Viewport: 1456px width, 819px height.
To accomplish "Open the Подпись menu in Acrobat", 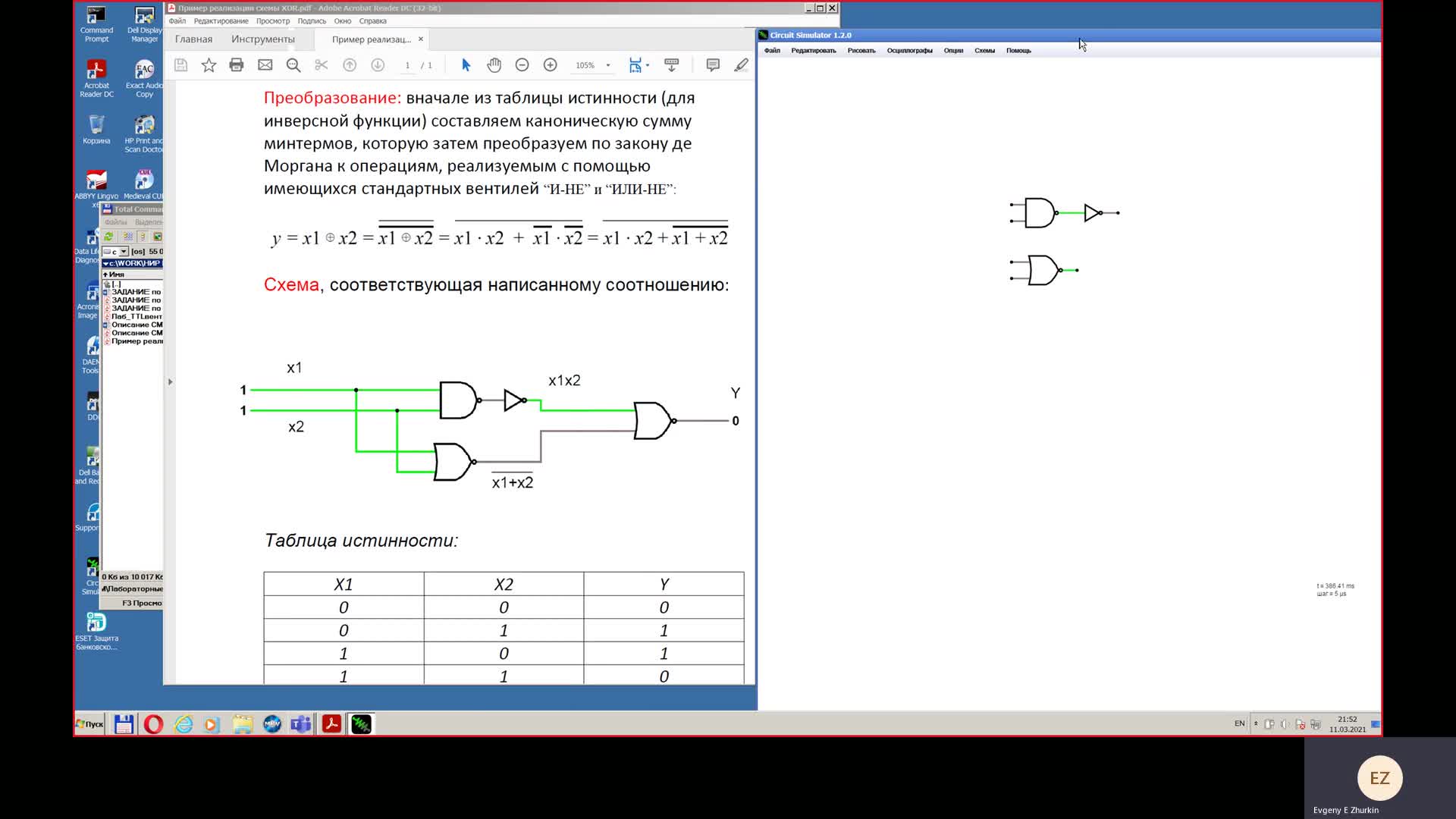I will pyautogui.click(x=312, y=21).
